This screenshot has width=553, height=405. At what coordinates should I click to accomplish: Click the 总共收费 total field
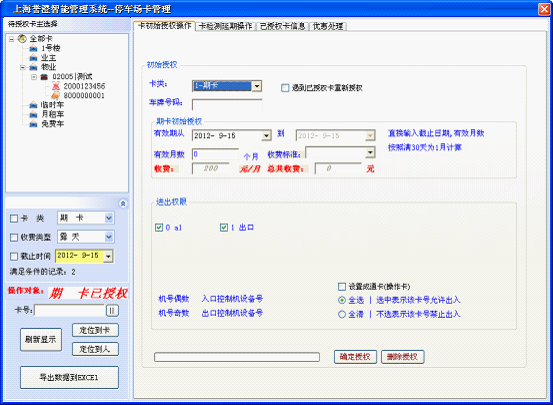[x=338, y=168]
